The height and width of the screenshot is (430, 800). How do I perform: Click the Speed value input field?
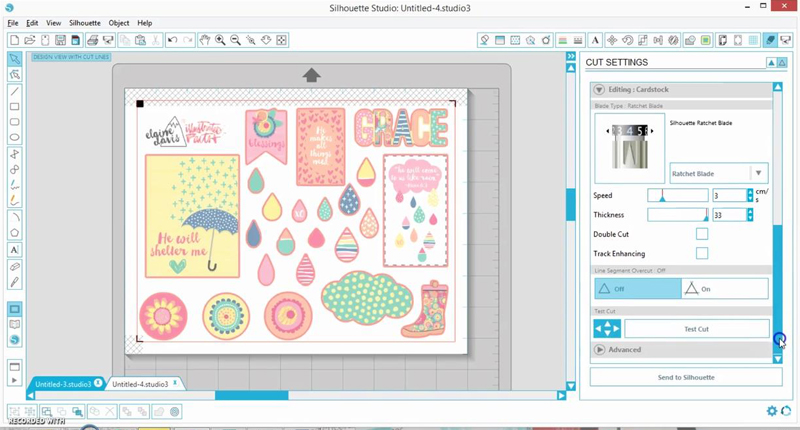730,195
